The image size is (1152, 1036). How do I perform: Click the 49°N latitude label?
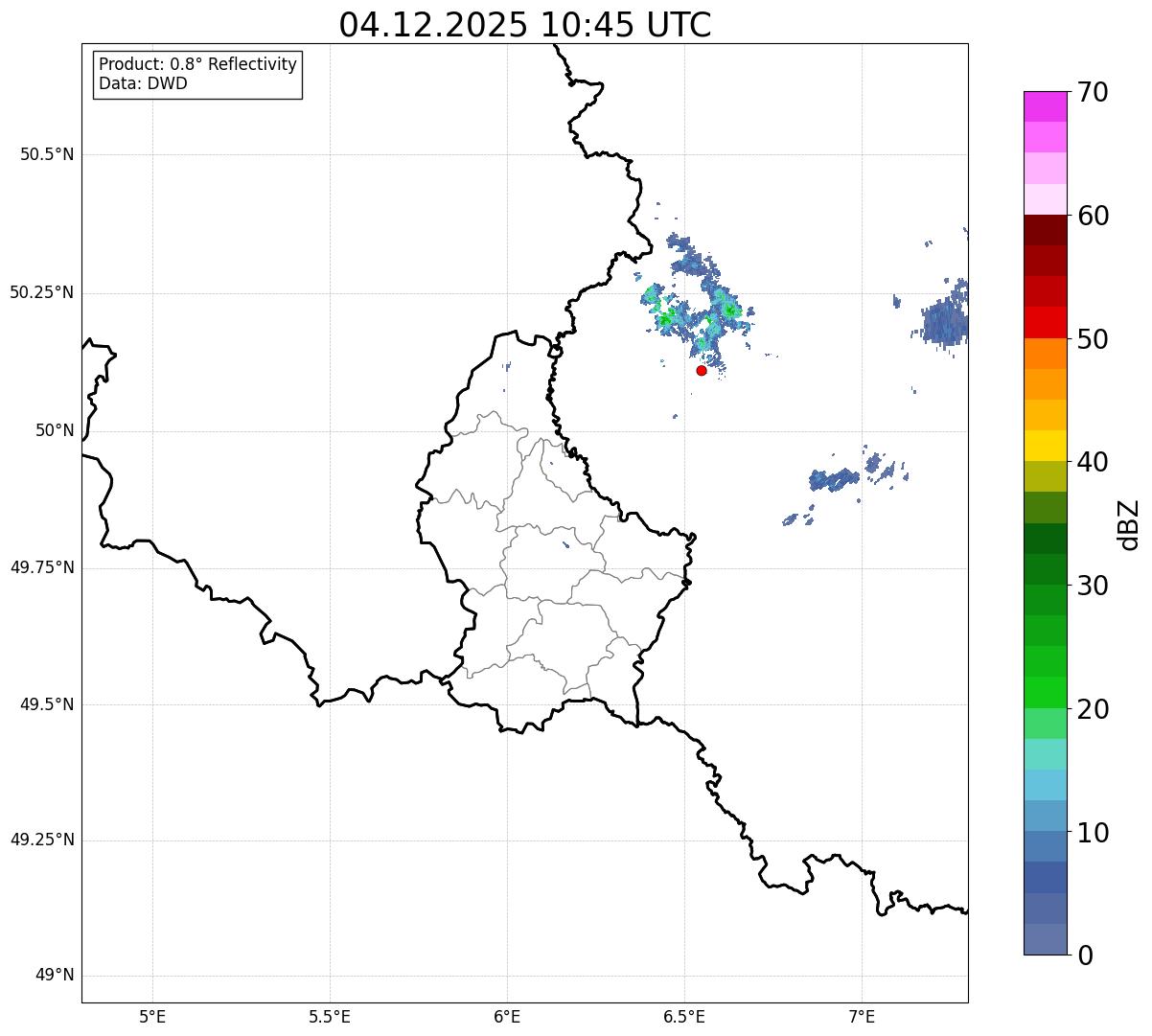click(x=55, y=976)
